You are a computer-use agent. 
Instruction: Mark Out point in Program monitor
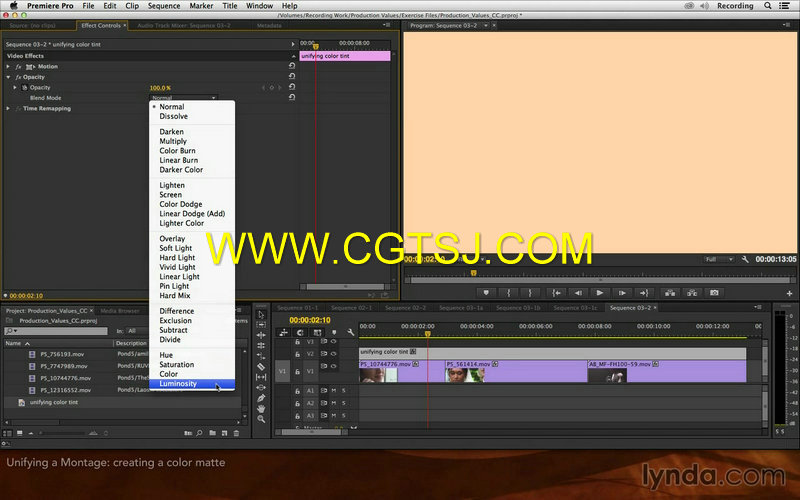tap(530, 293)
